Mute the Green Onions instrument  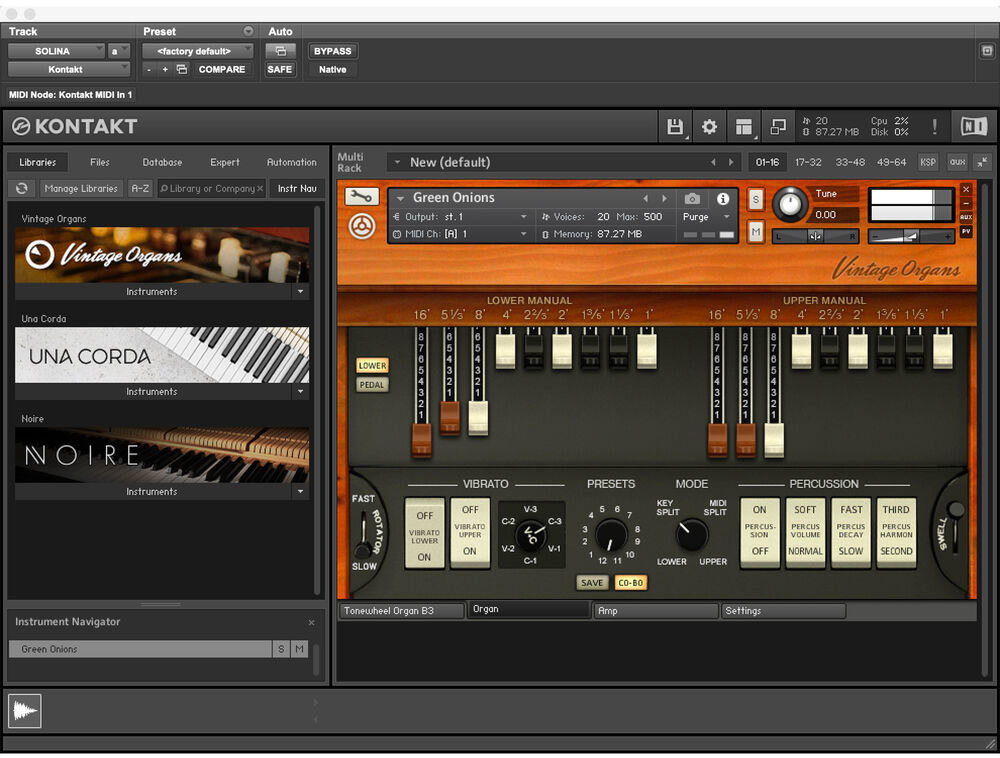pos(755,232)
